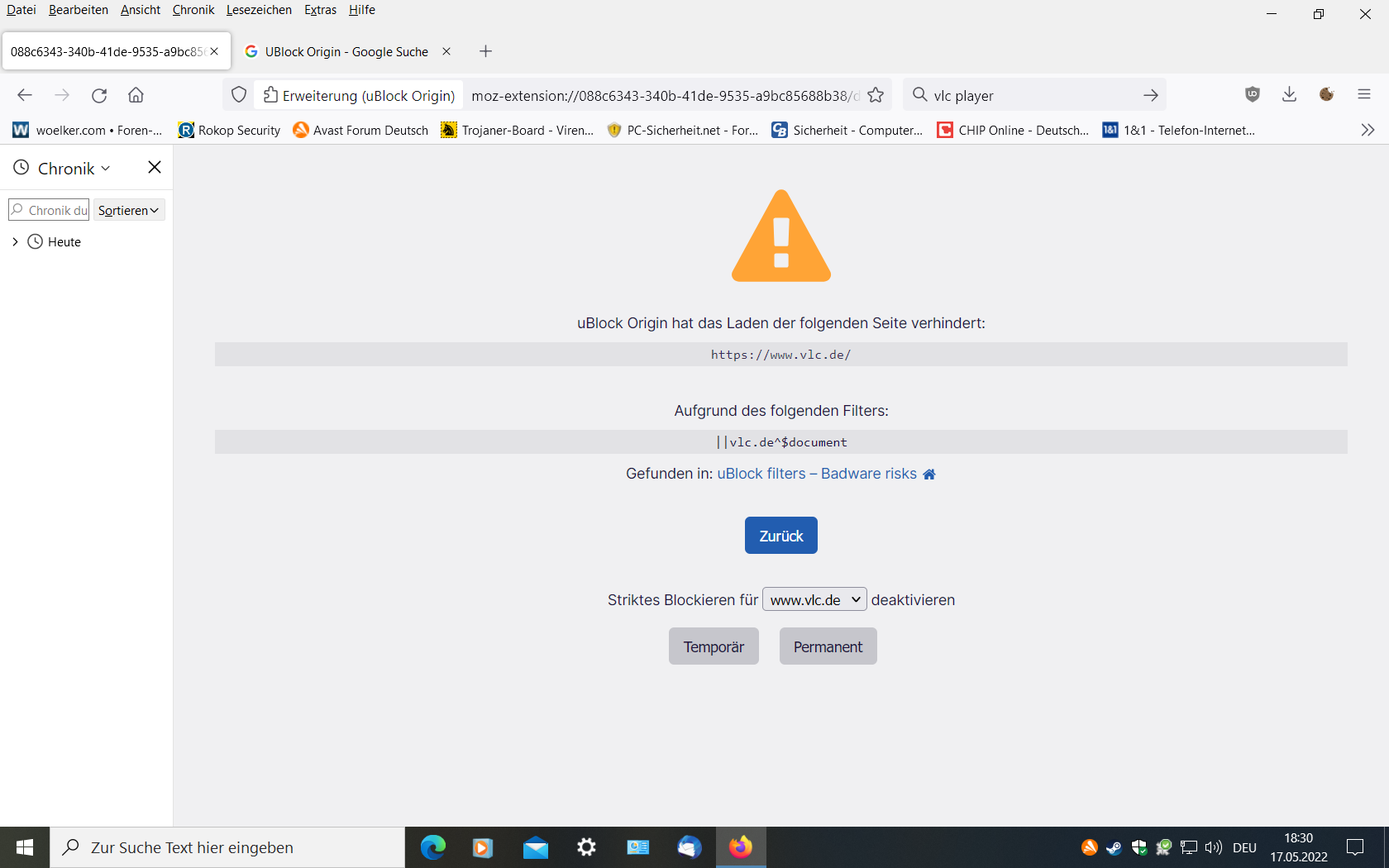Close the Chronik sidebar
Viewport: 1389px width, 868px height.
click(155, 167)
